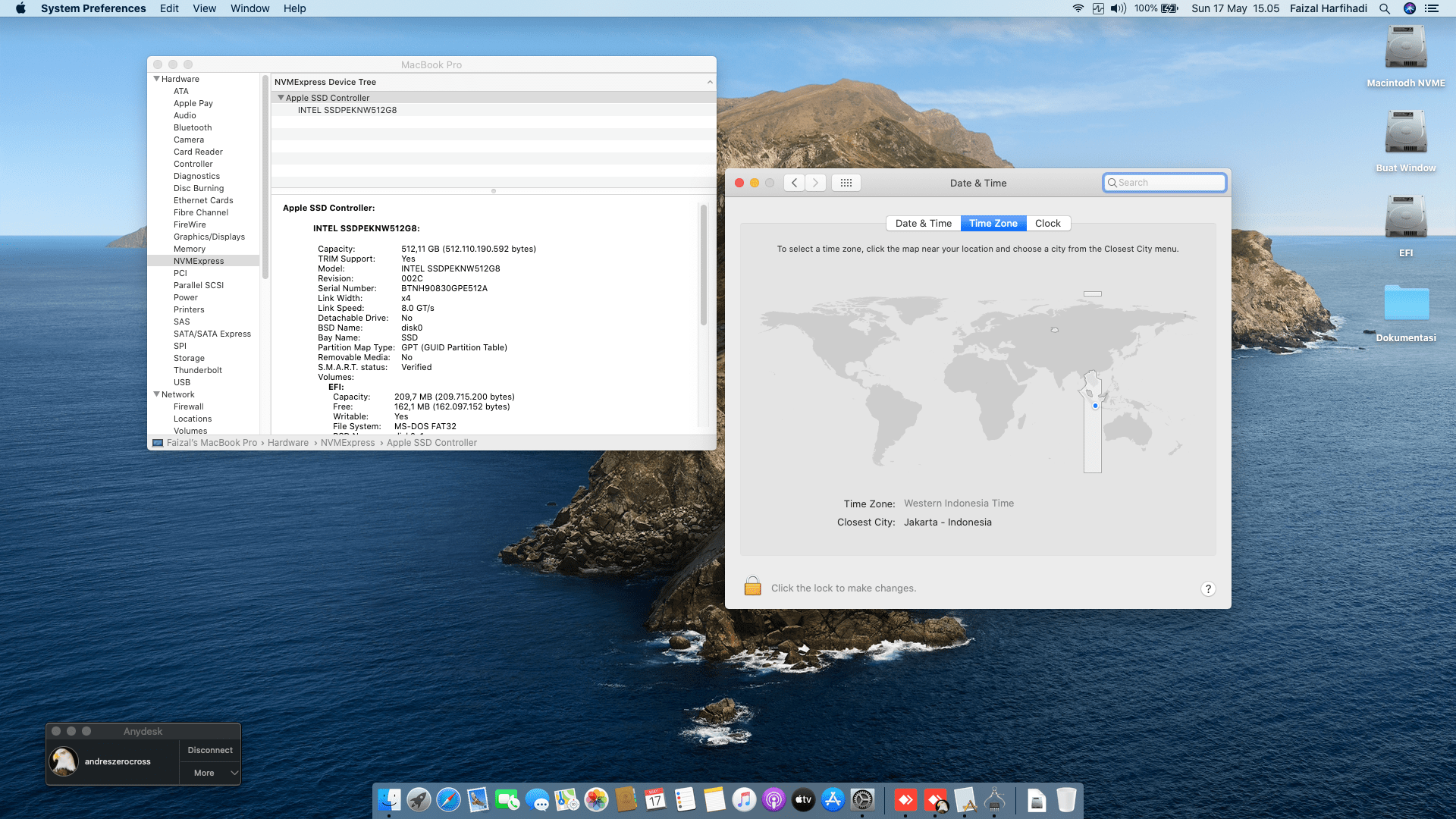
Task: Open the Mail app in the Dock
Action: [x=478, y=799]
